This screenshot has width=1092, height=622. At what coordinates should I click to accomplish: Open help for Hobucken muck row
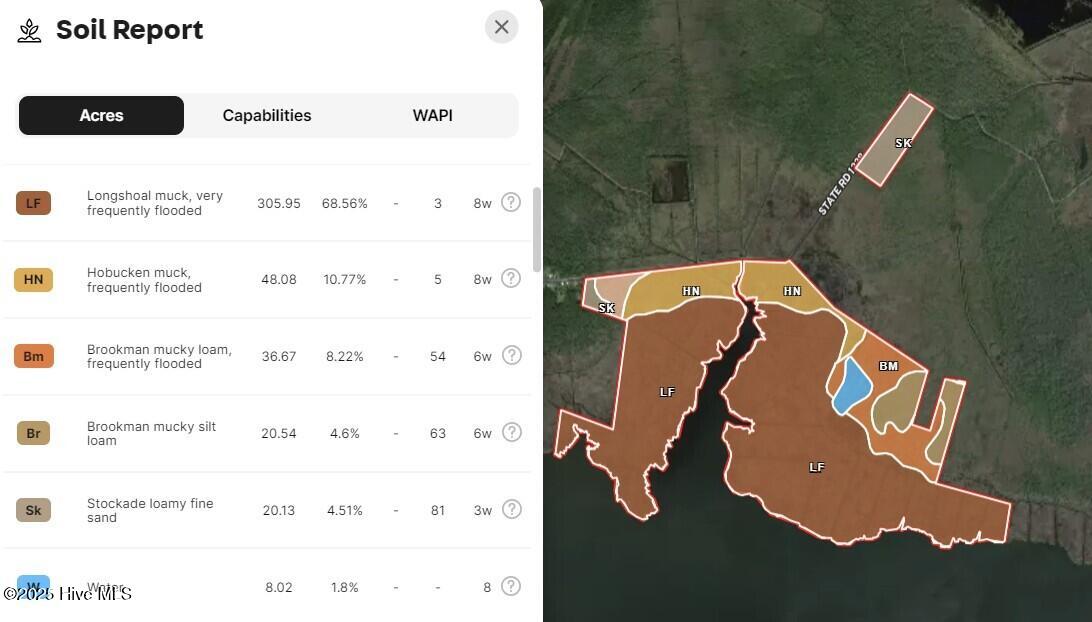click(x=511, y=278)
